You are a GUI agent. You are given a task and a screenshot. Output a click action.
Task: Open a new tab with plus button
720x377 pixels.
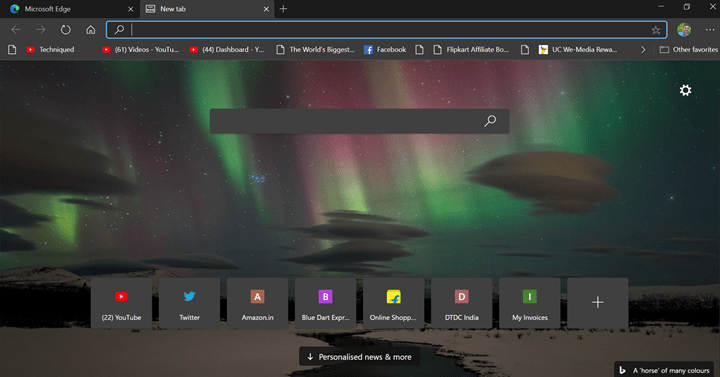pos(283,9)
